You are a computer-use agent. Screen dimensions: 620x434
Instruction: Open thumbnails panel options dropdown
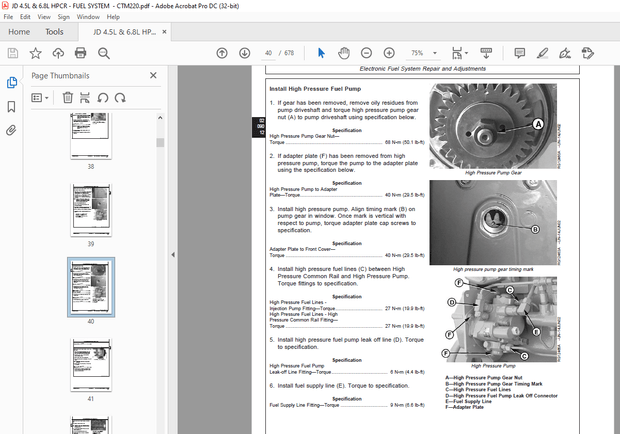point(41,97)
